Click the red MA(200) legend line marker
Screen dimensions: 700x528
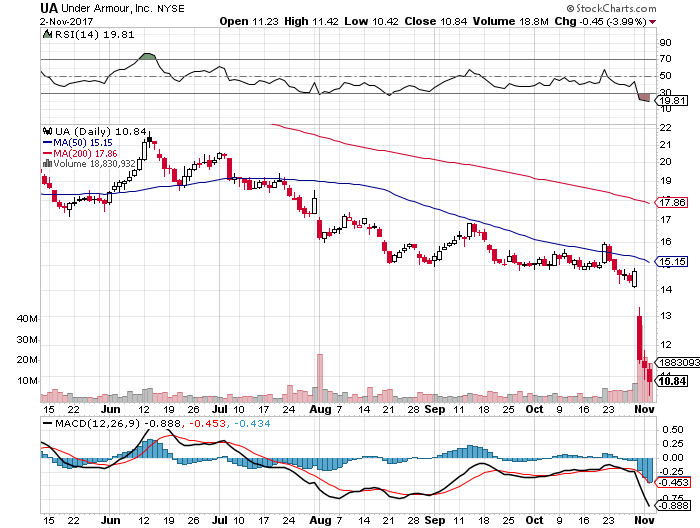click(x=46, y=153)
